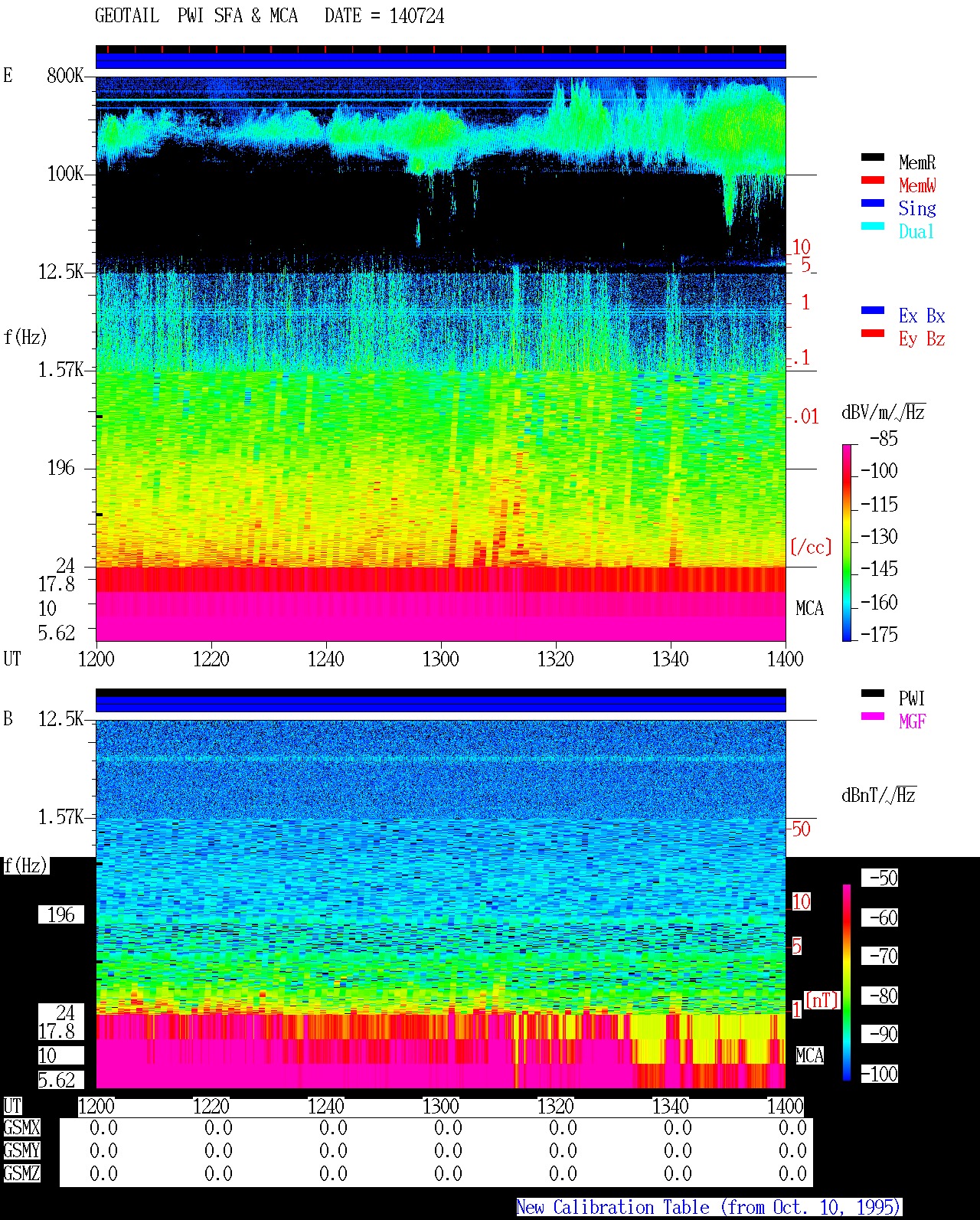The height and width of the screenshot is (1220, 980).
Task: Click the -70 magnetic color scale value
Action: click(884, 956)
